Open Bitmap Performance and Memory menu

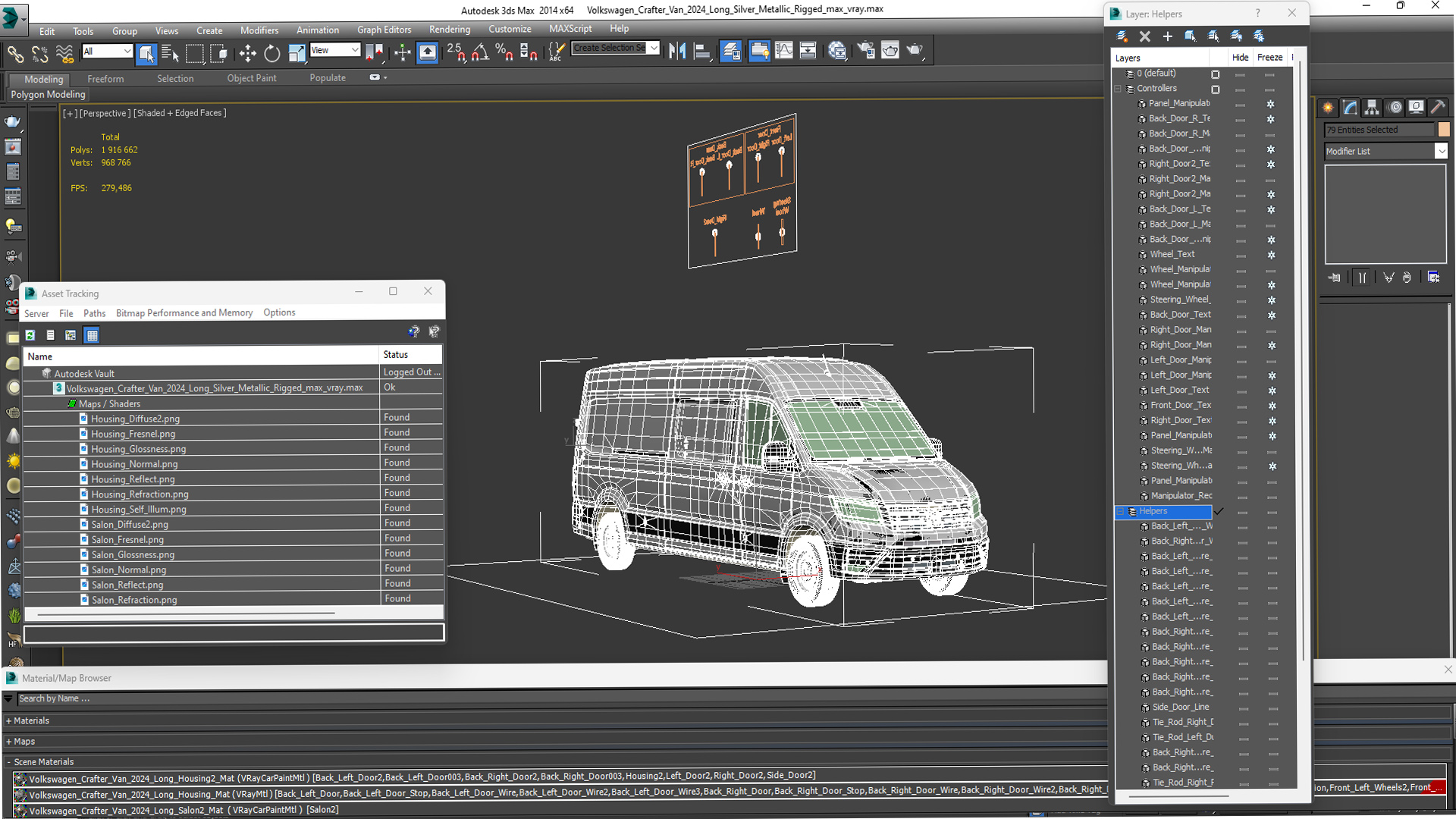click(x=184, y=312)
